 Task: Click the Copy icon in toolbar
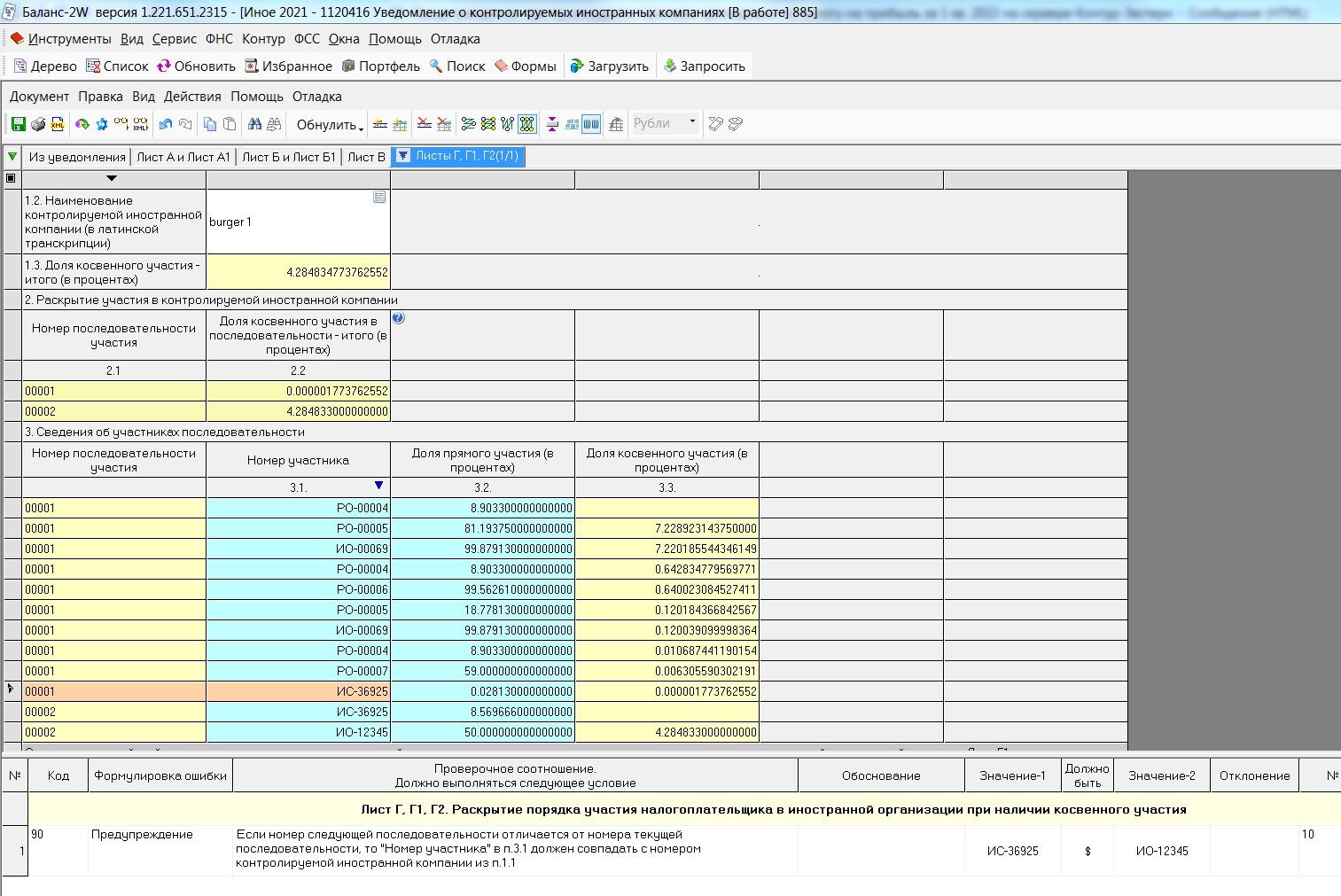tap(210, 124)
